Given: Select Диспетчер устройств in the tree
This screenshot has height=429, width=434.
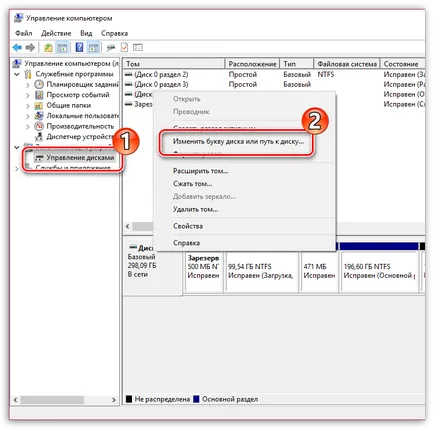Looking at the screenshot, I should (x=80, y=137).
